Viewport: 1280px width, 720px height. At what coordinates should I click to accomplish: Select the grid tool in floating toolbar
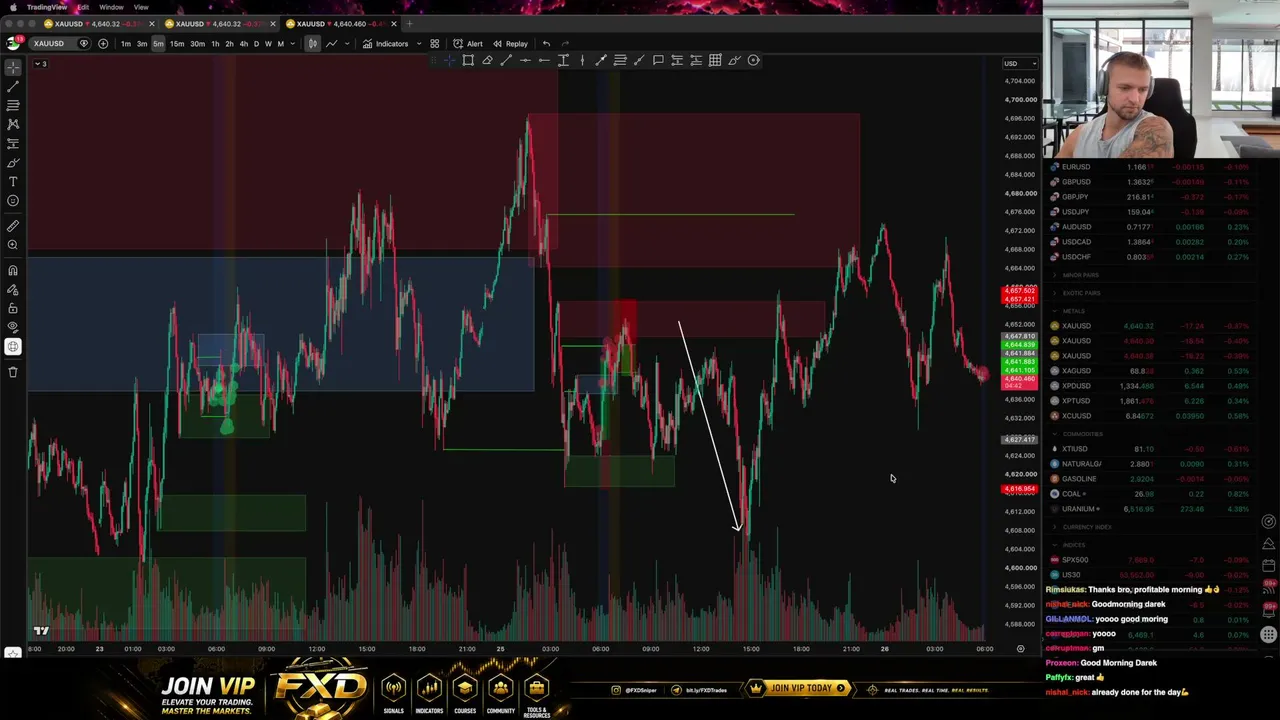coord(715,60)
